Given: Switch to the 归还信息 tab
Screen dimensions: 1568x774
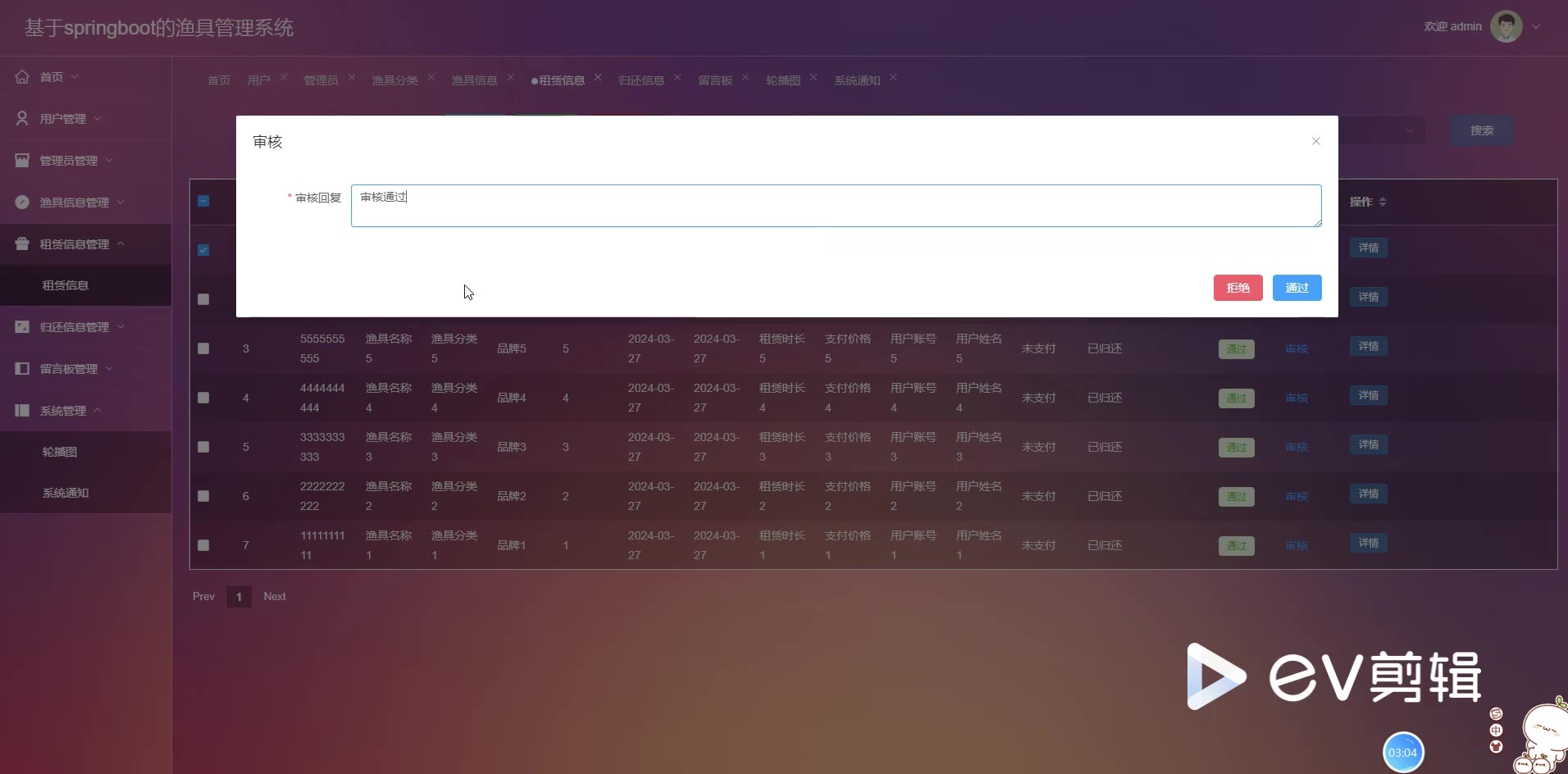Looking at the screenshot, I should tap(641, 80).
